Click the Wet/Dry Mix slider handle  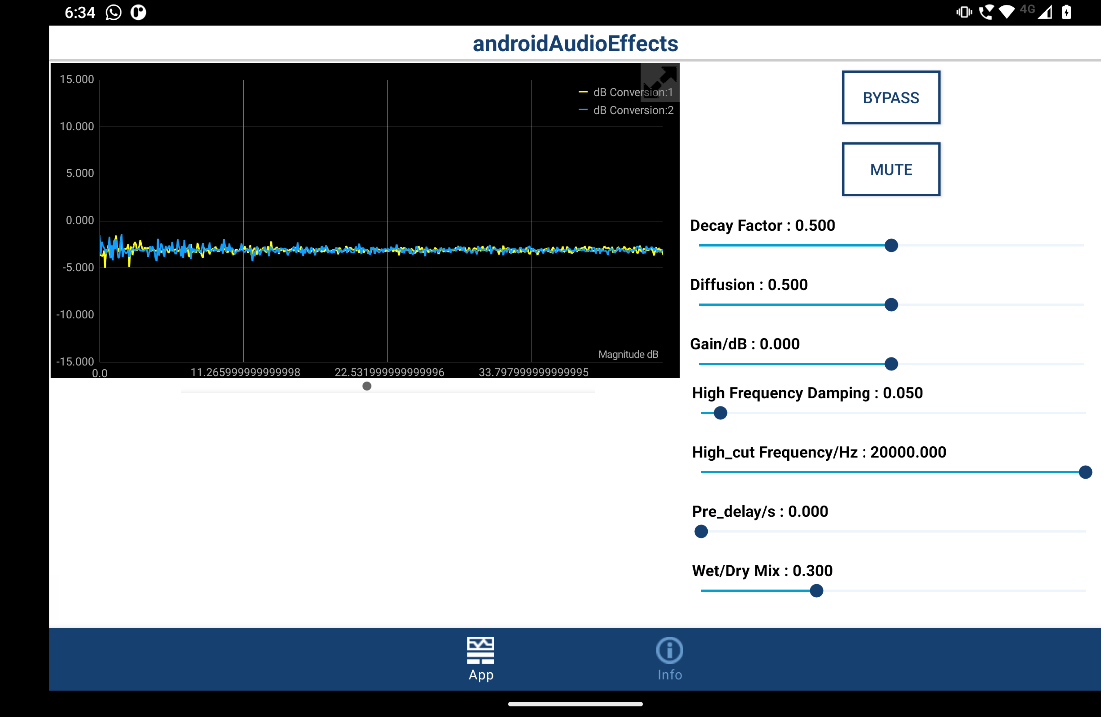point(816,591)
